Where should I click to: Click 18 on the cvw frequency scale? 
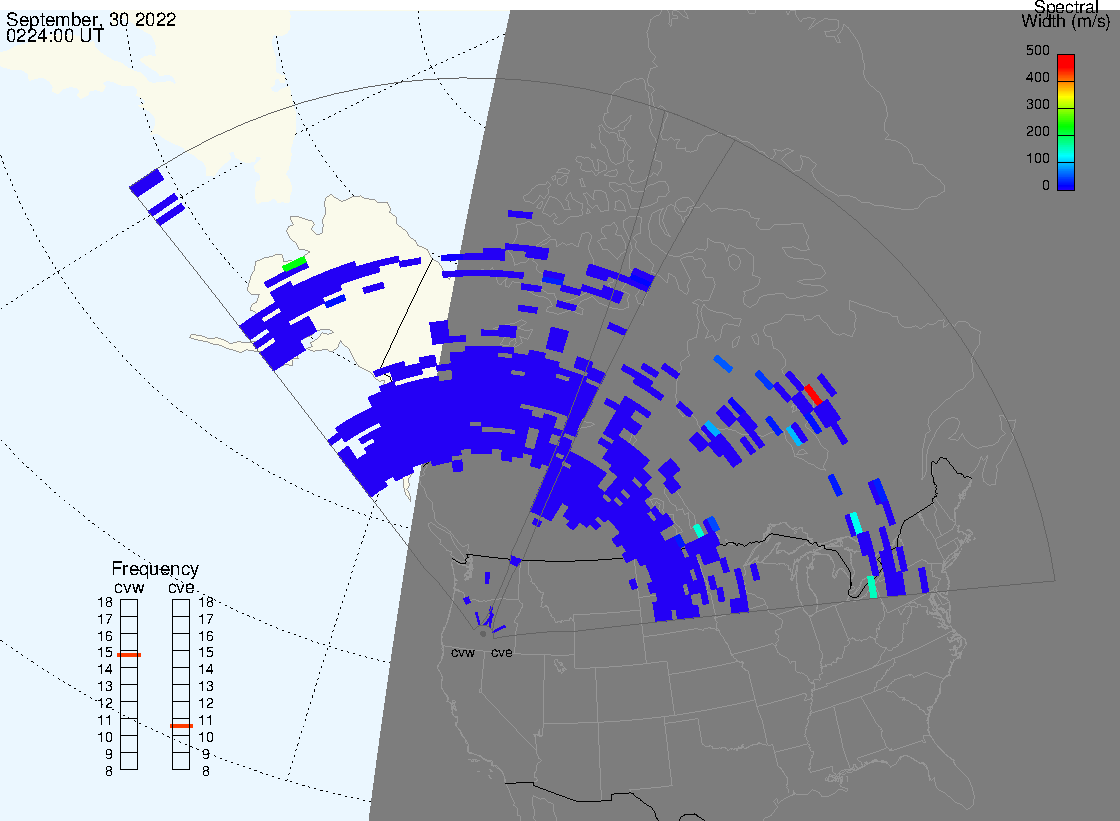(105, 602)
